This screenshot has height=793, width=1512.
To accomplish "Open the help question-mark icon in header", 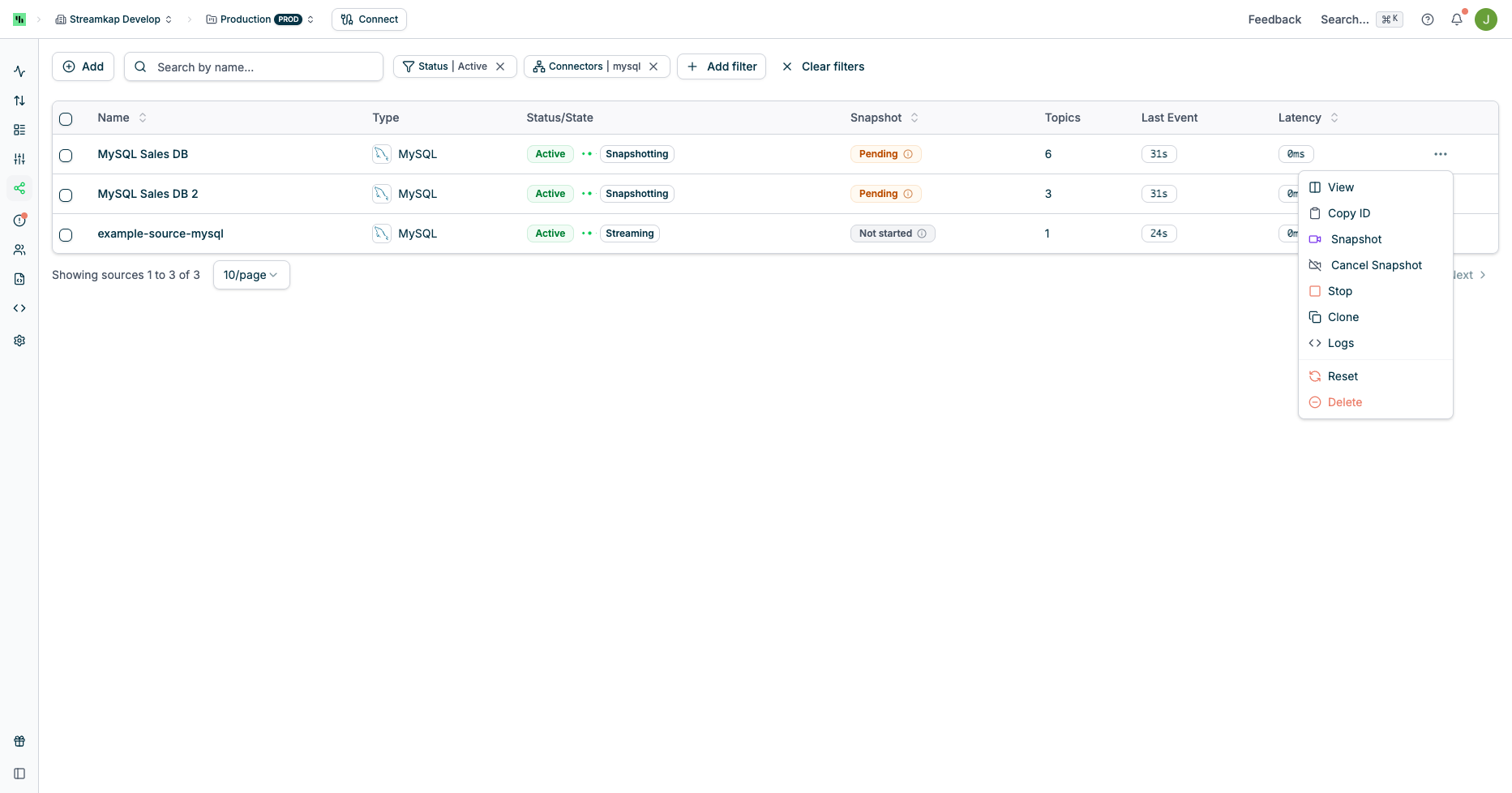I will coord(1428,19).
